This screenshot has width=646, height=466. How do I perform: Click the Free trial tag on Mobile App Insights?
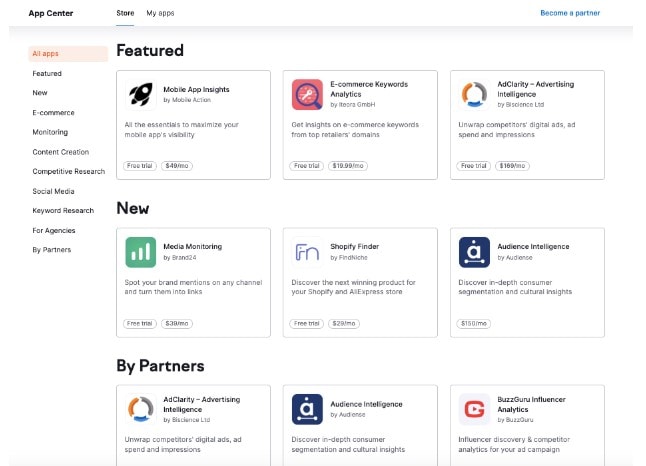[x=140, y=166]
